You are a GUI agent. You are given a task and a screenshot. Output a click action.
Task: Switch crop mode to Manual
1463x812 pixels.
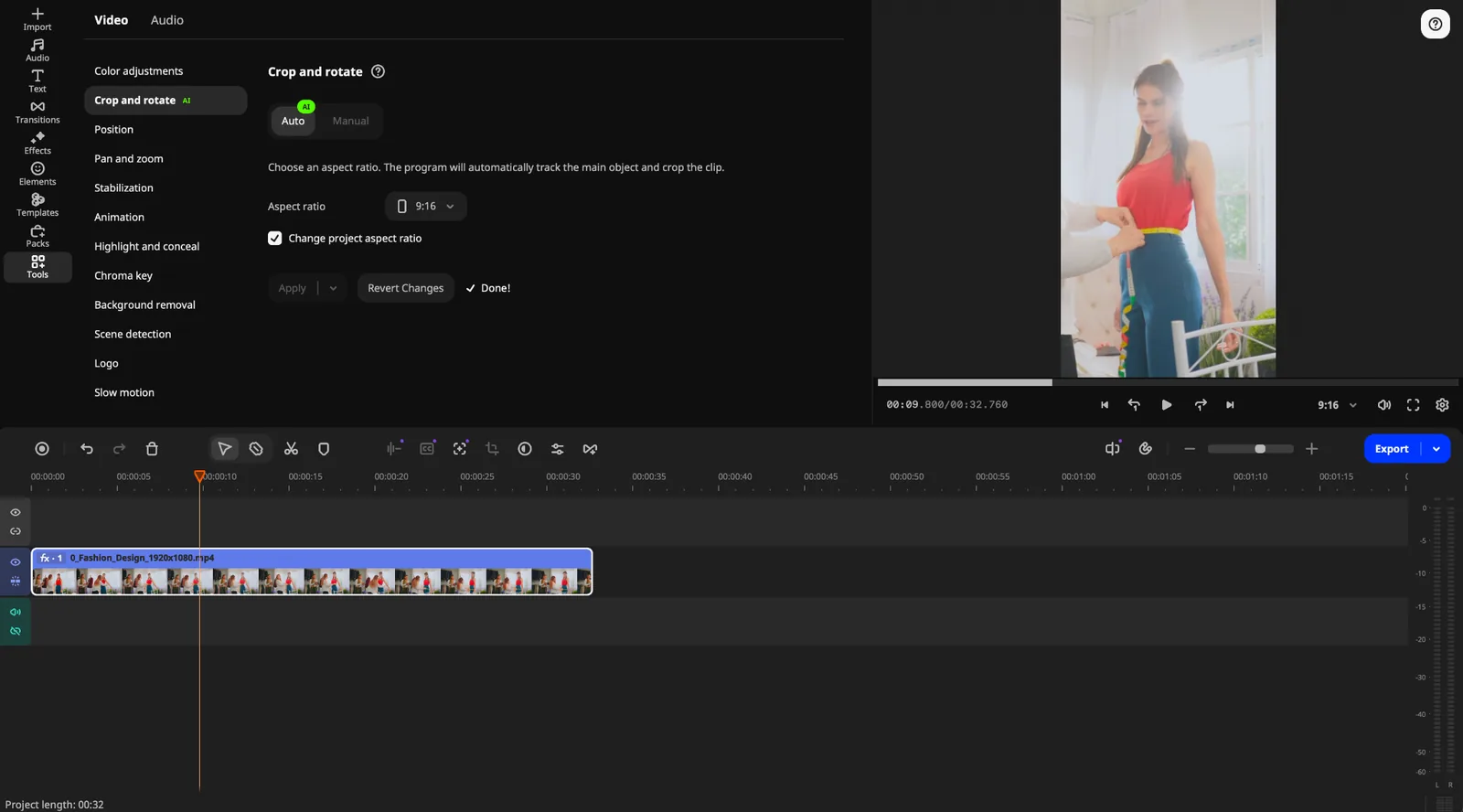pyautogui.click(x=350, y=121)
